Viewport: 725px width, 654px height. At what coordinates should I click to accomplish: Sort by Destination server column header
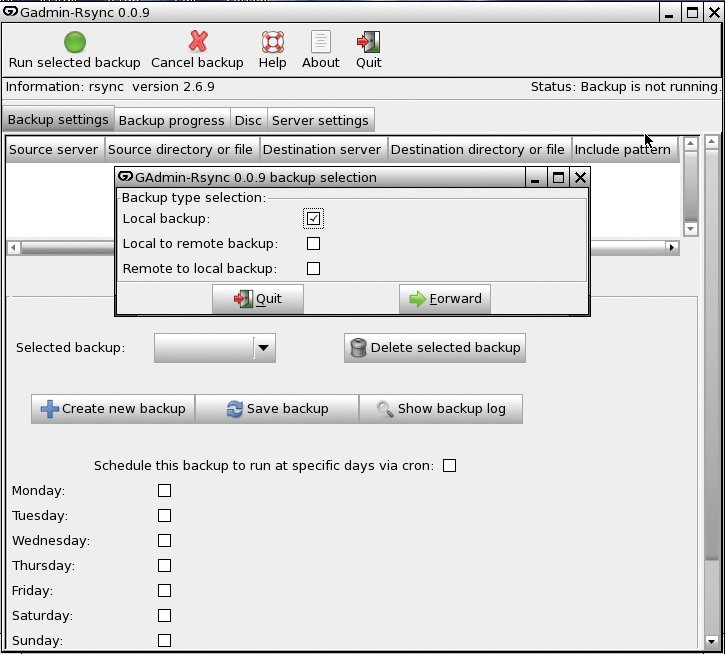coord(323,149)
